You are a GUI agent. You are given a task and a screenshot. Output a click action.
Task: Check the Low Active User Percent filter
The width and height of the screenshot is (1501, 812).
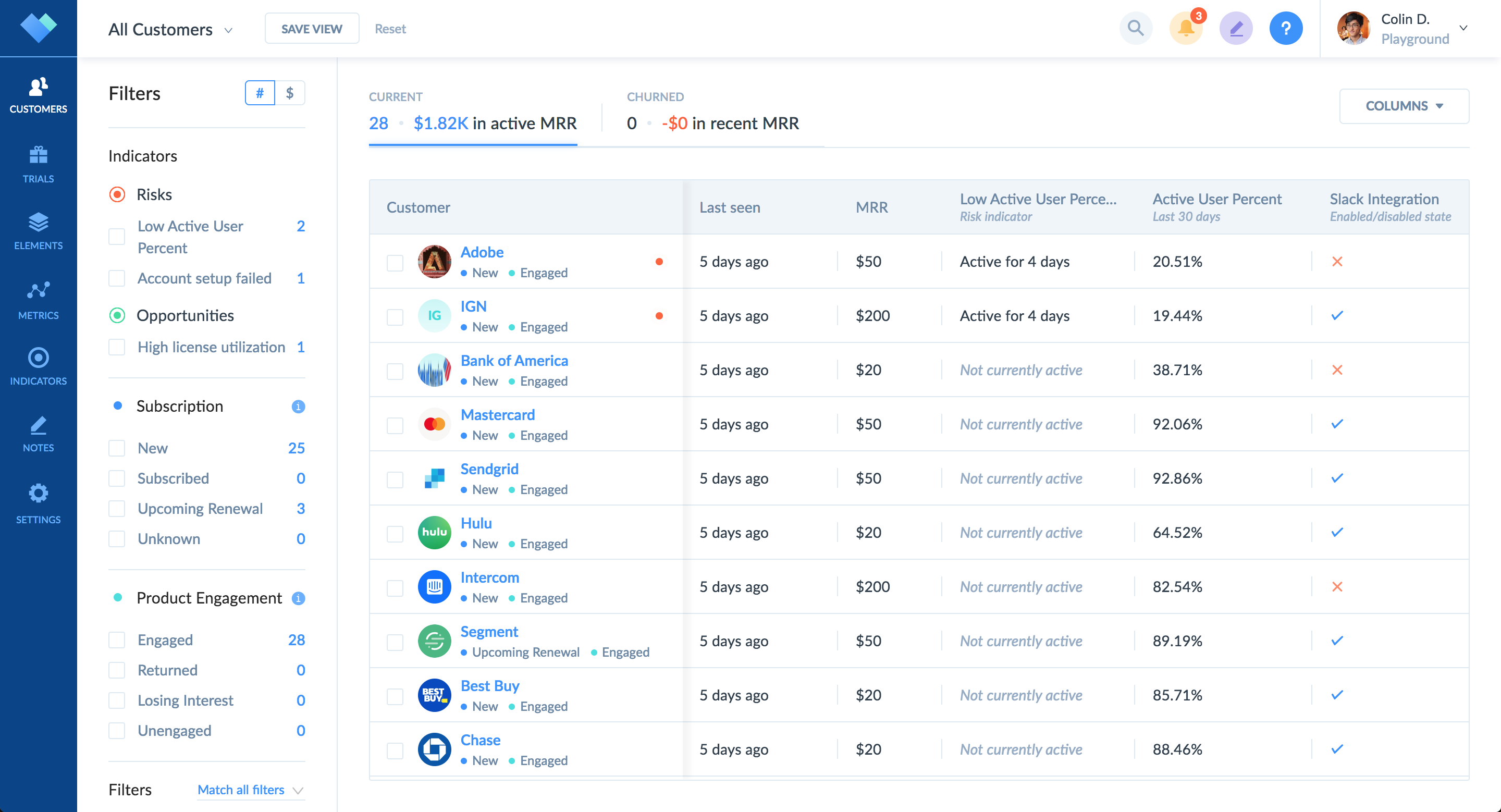(x=117, y=237)
